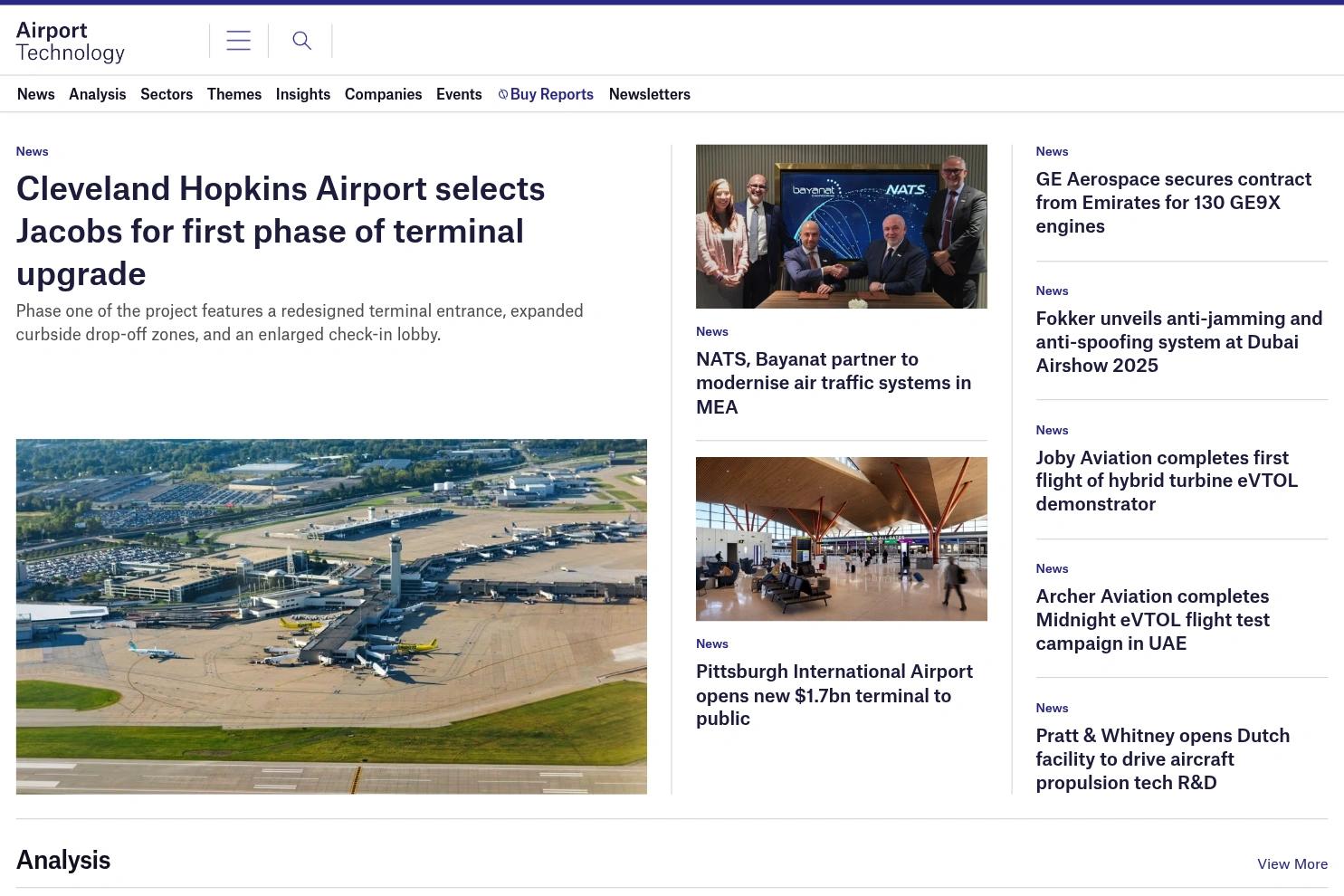Open the Sectors menu item

pyautogui.click(x=167, y=94)
